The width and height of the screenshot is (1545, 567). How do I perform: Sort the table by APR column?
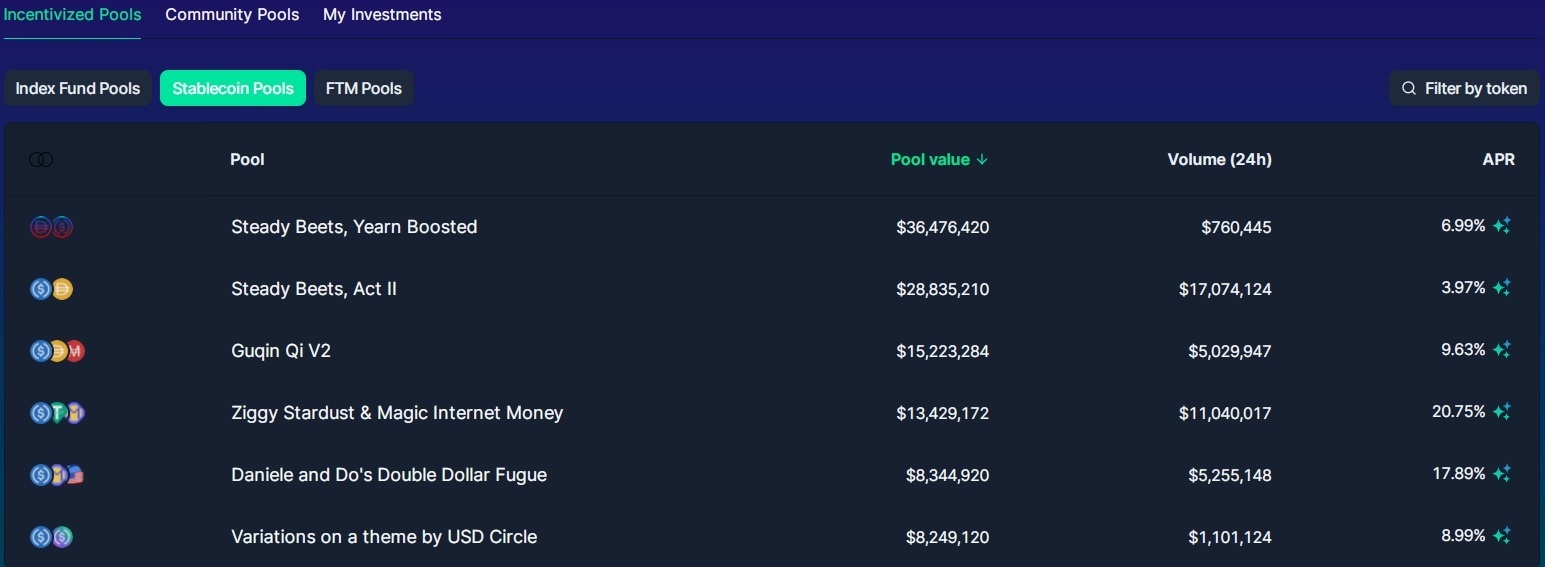(1498, 160)
